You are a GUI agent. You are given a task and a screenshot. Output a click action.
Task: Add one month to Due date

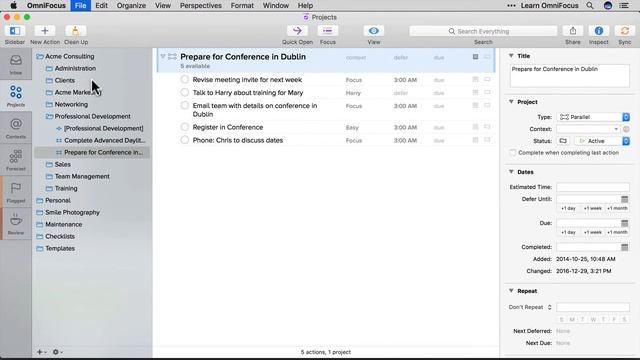[617, 232]
